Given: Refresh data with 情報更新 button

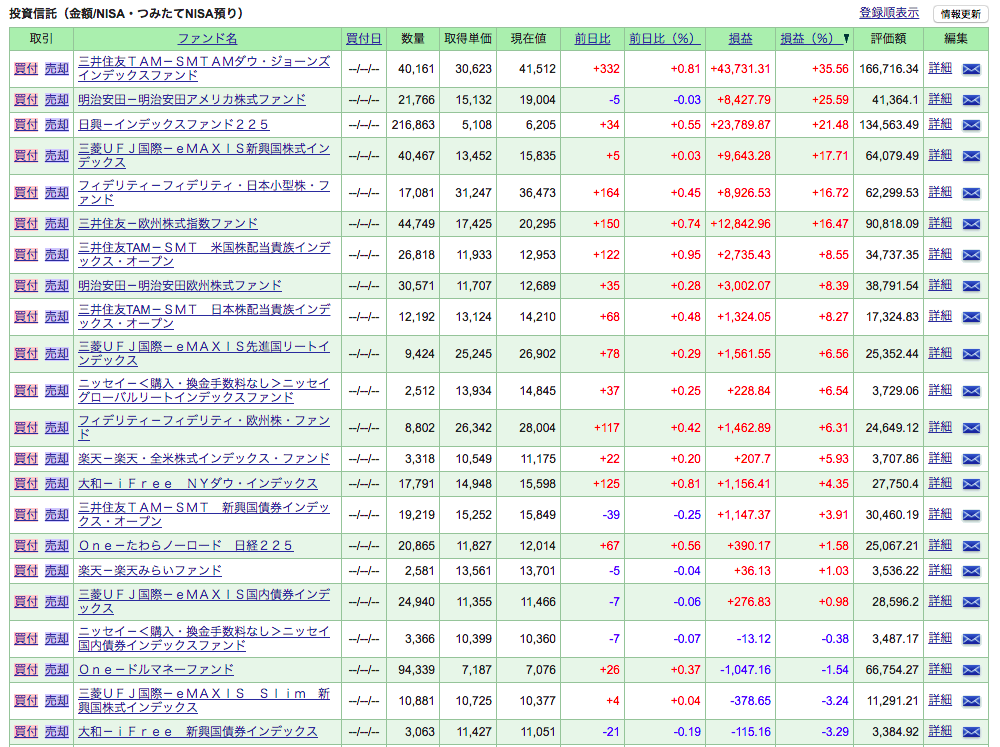Looking at the screenshot, I should click(960, 14).
